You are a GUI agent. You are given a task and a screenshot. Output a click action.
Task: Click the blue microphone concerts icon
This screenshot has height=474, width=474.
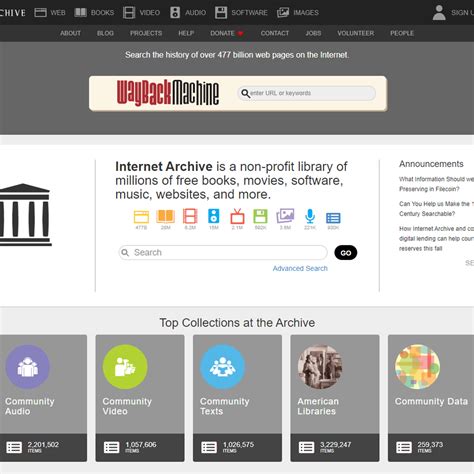coord(310,216)
